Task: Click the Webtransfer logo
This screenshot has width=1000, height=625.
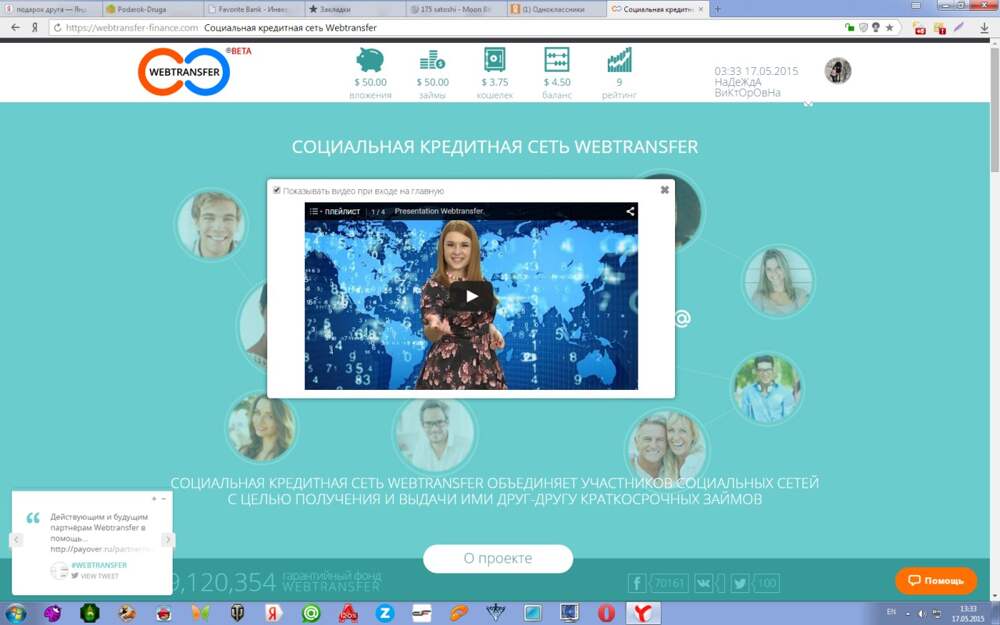Action: (184, 71)
